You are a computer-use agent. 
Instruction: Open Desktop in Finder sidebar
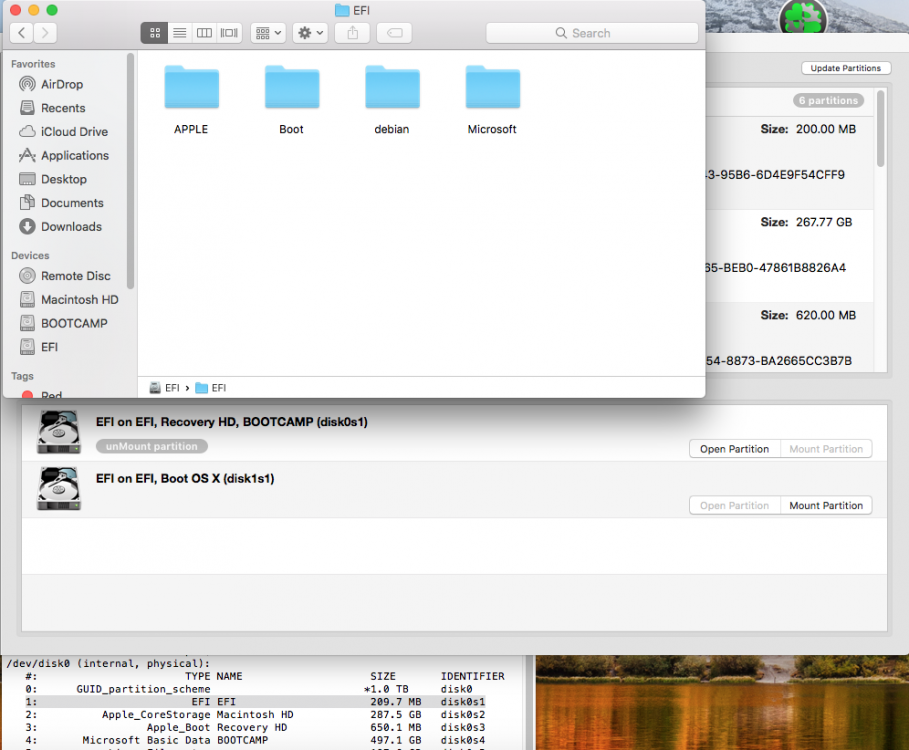pyautogui.click(x=64, y=180)
